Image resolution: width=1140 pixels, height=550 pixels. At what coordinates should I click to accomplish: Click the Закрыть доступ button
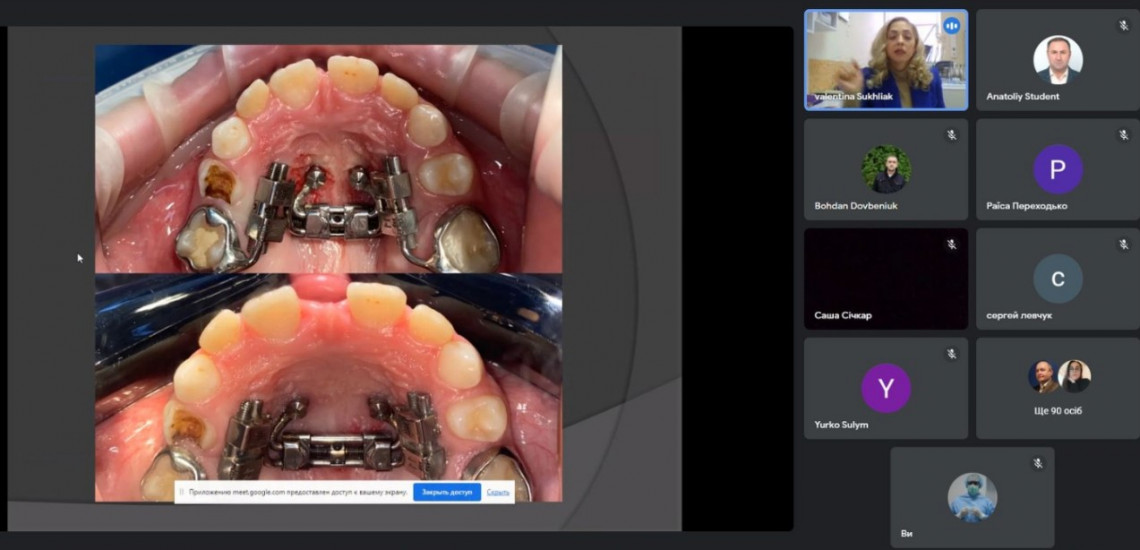coord(447,492)
